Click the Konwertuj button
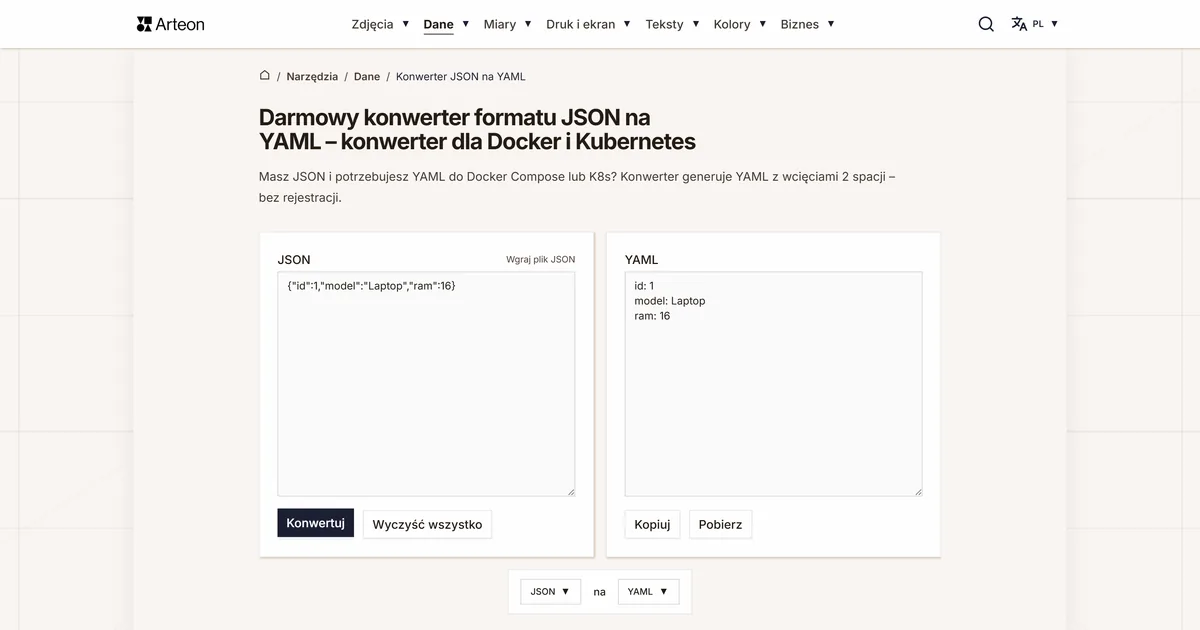This screenshot has height=630, width=1200. [315, 523]
